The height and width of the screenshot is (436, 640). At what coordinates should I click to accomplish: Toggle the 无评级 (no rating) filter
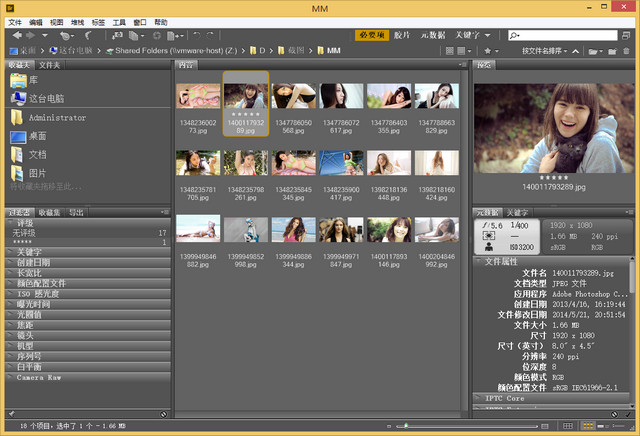coord(24,233)
